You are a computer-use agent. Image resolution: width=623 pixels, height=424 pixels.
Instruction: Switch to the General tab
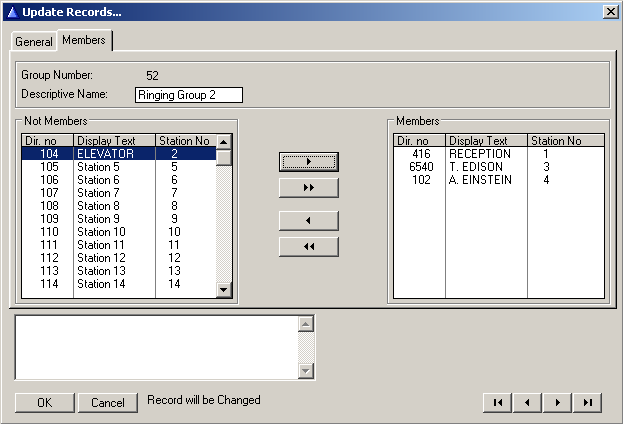[x=34, y=42]
